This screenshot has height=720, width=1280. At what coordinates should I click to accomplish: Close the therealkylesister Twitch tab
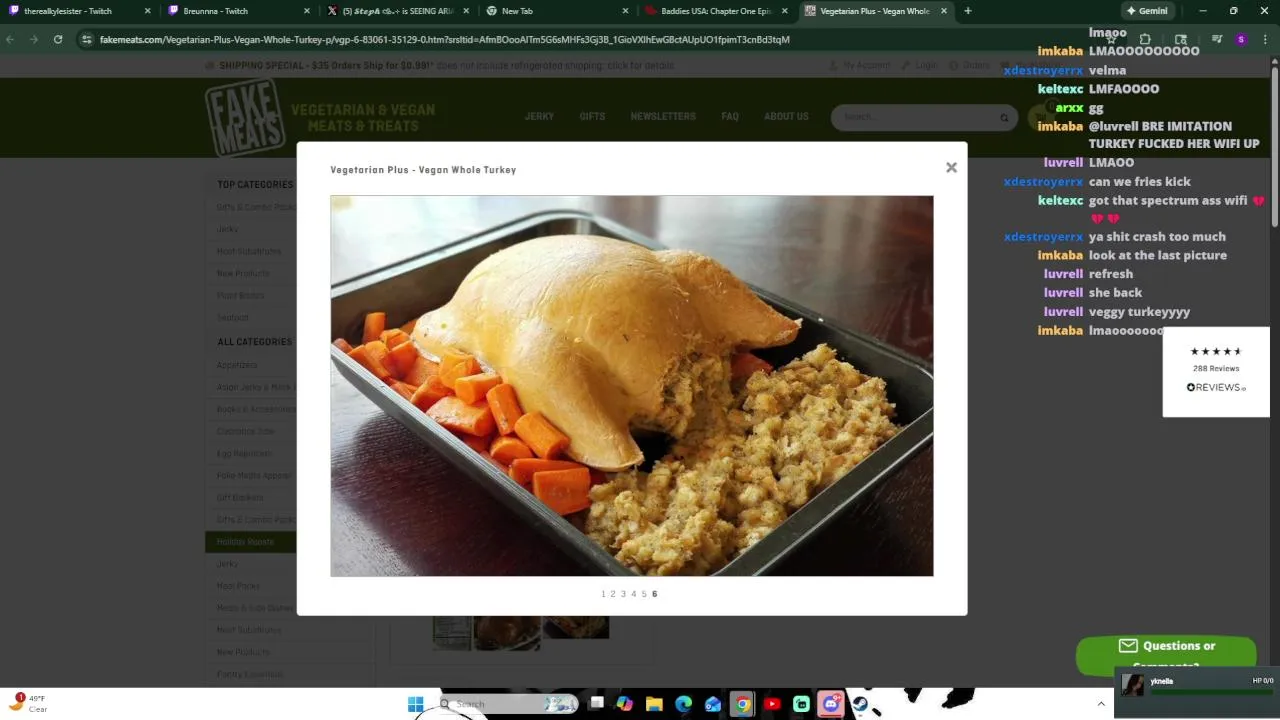[x=147, y=11]
